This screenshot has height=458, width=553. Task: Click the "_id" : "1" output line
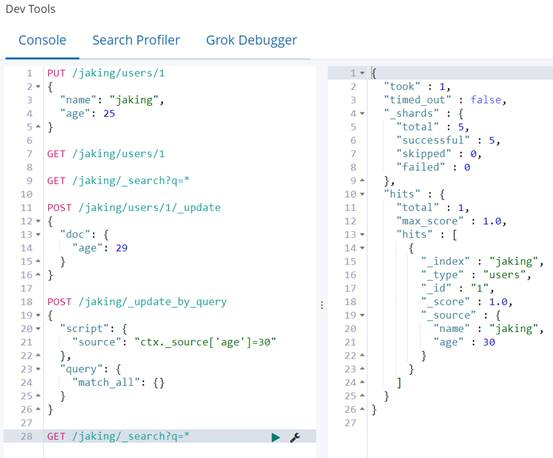pos(457,289)
